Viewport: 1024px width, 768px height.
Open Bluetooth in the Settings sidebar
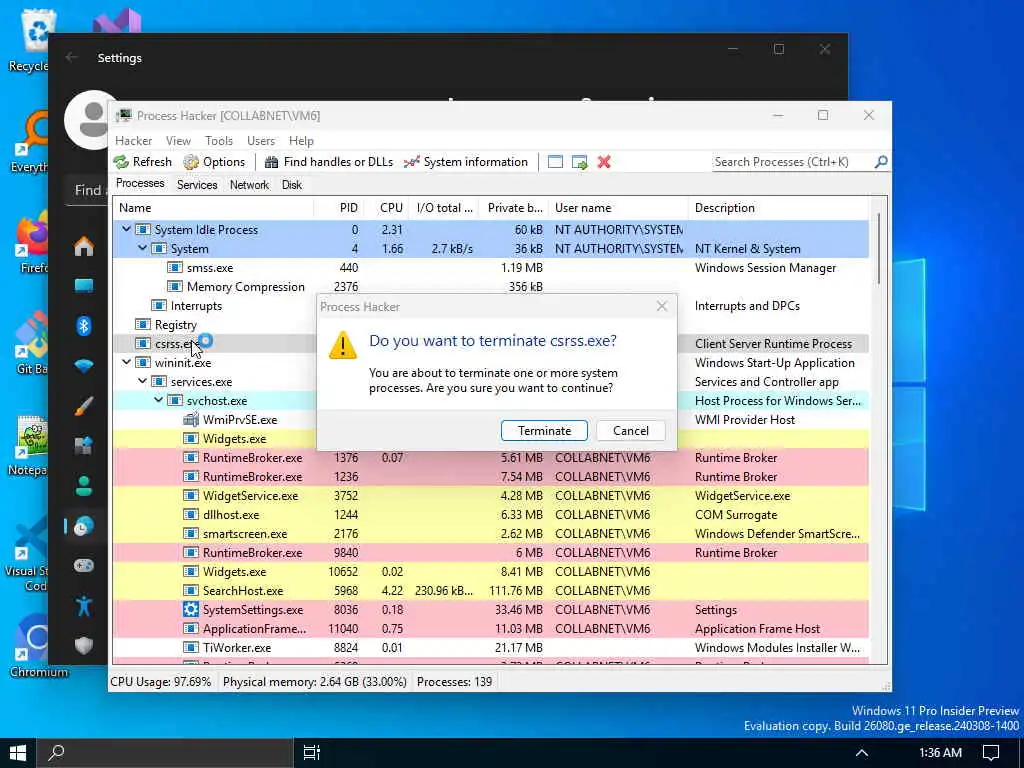[84, 325]
